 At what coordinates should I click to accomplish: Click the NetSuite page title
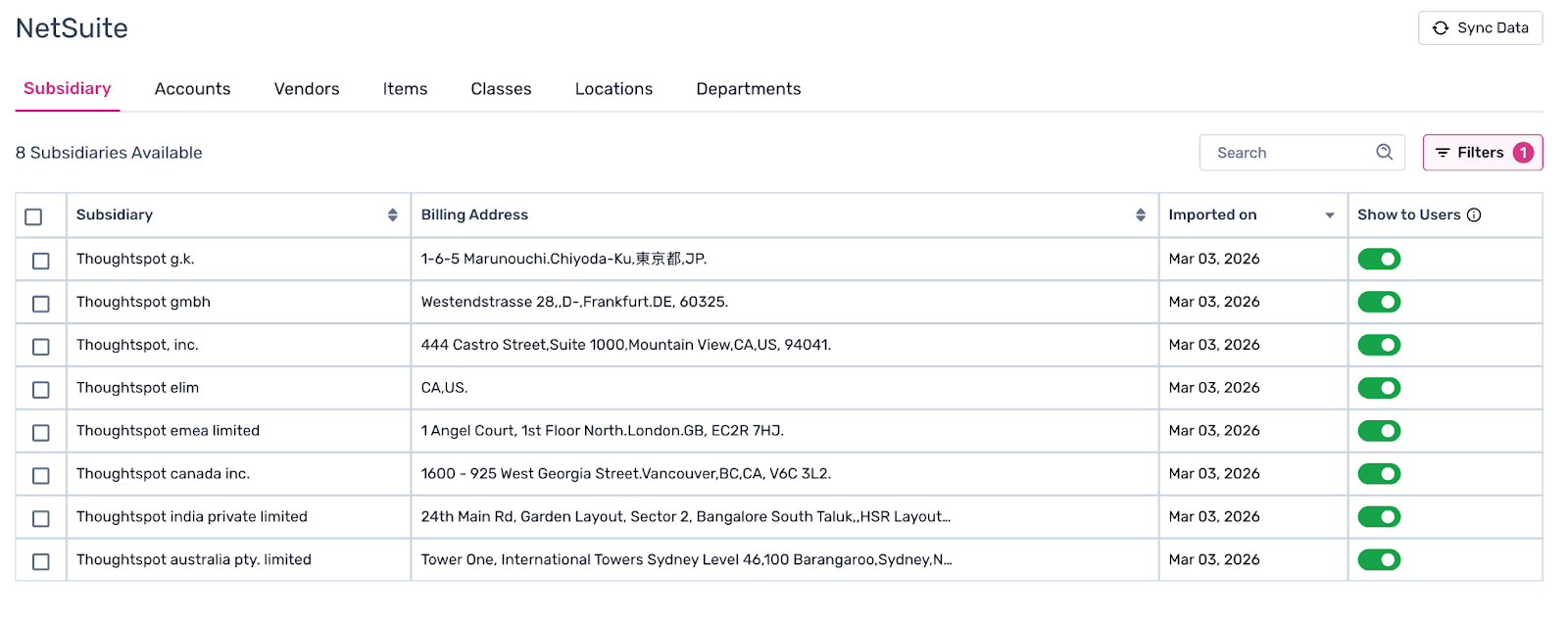(x=72, y=28)
